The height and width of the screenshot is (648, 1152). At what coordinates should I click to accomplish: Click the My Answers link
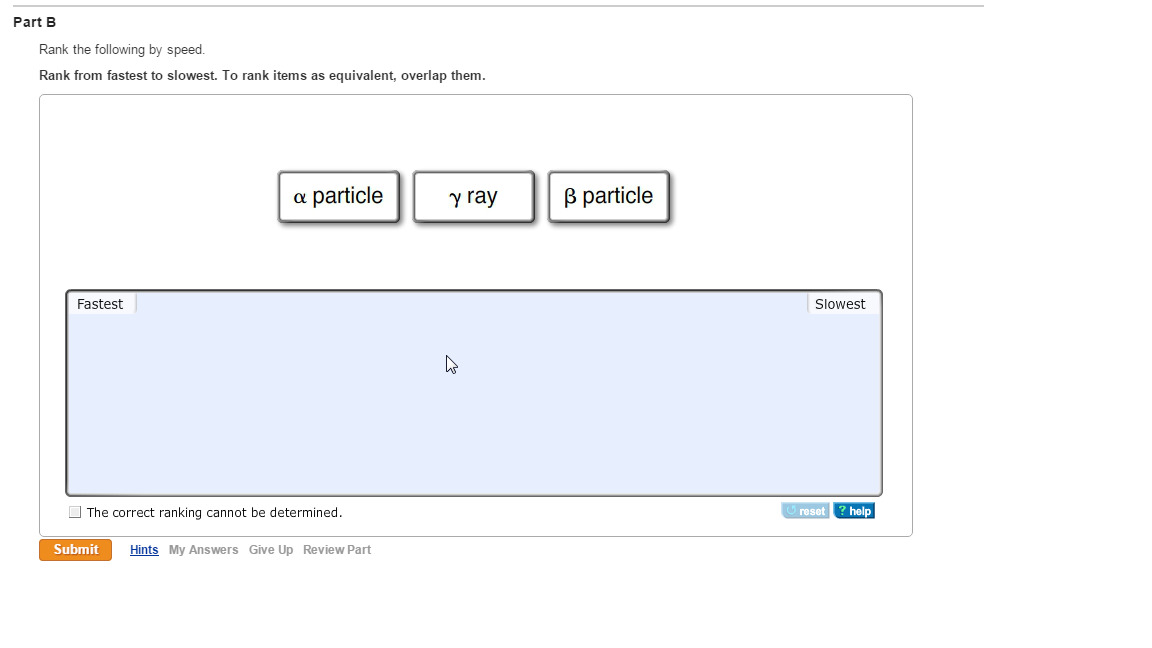(203, 550)
